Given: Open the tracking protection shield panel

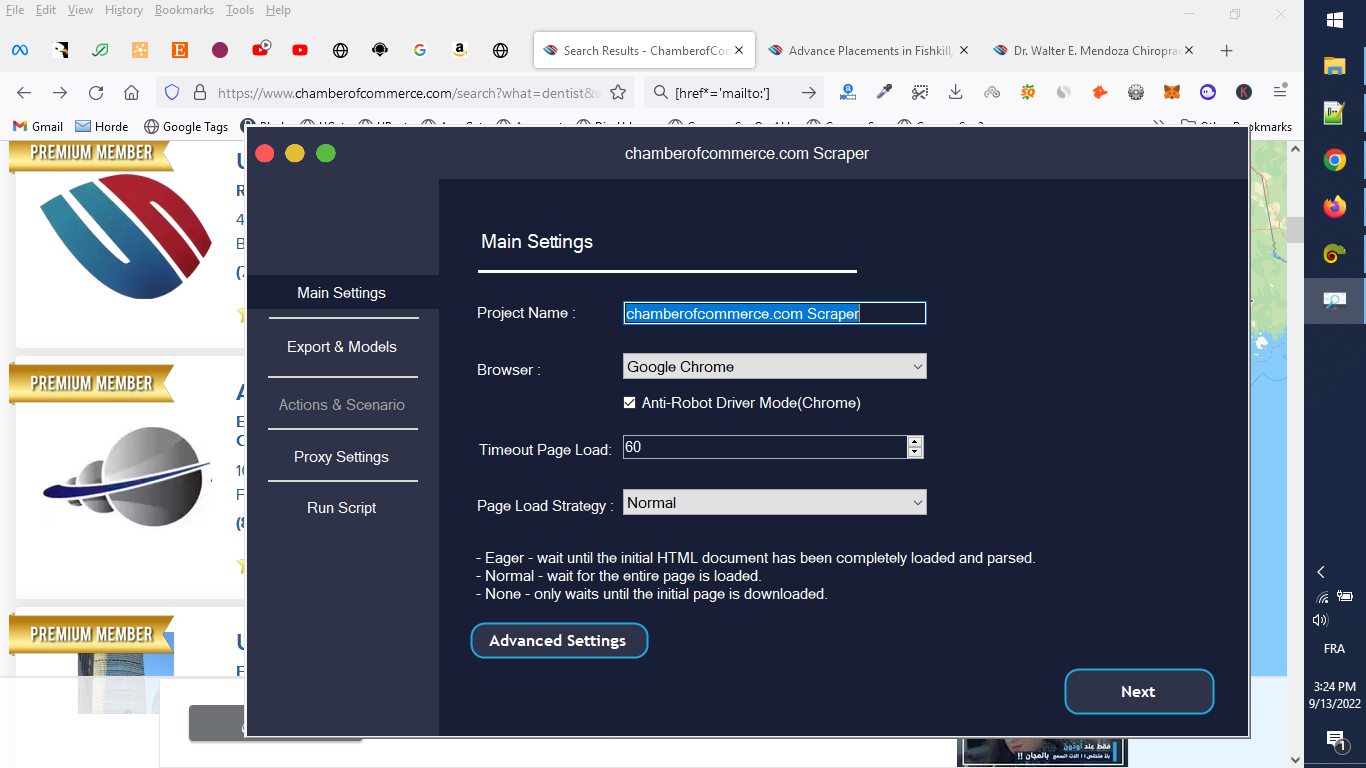Looking at the screenshot, I should click(x=172, y=93).
